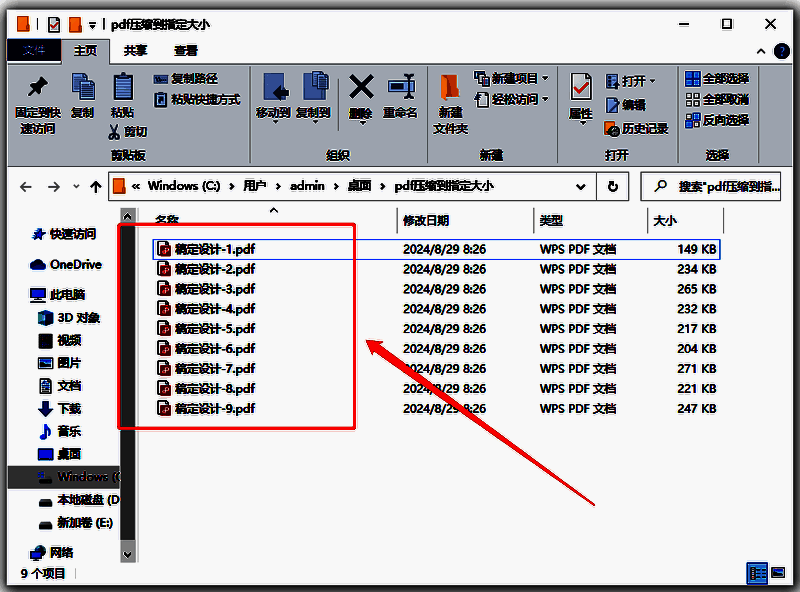Click the Rename icon
This screenshot has height=592, width=800.
(400, 88)
